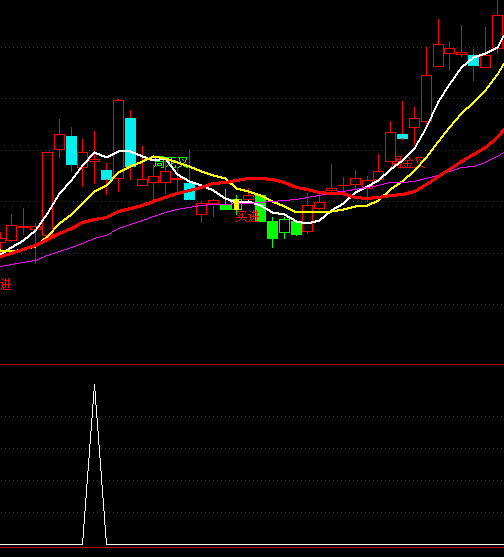The image size is (504, 557).
Task: Click the tall hollow red candle before large cyan candle
Action: (118, 139)
